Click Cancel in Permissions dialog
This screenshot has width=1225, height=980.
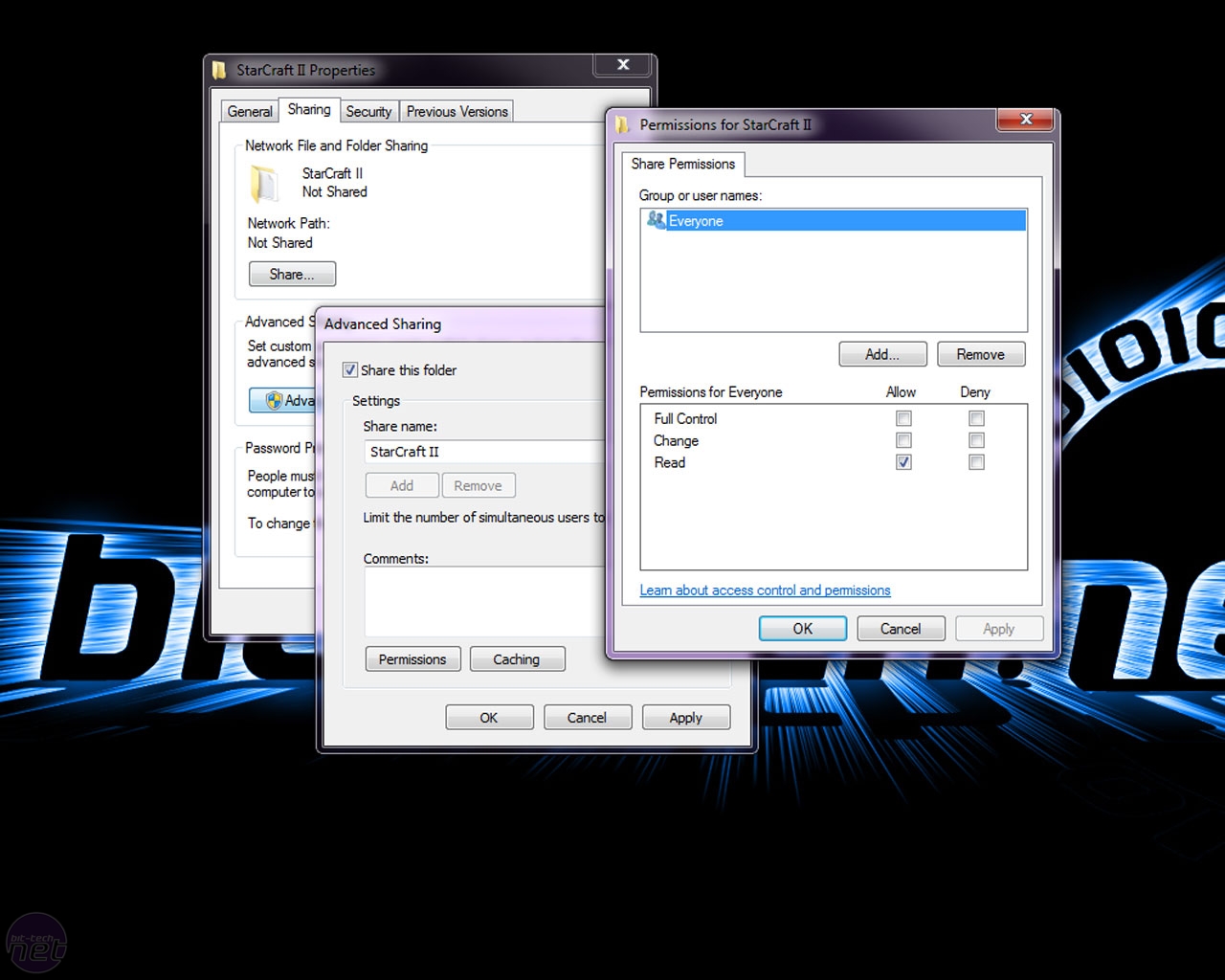tap(901, 629)
